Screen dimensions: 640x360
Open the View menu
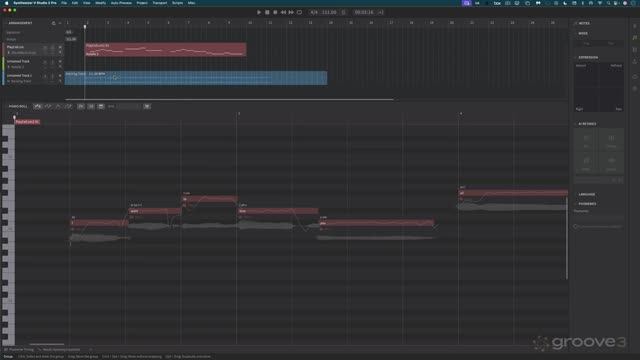pyautogui.click(x=87, y=3)
